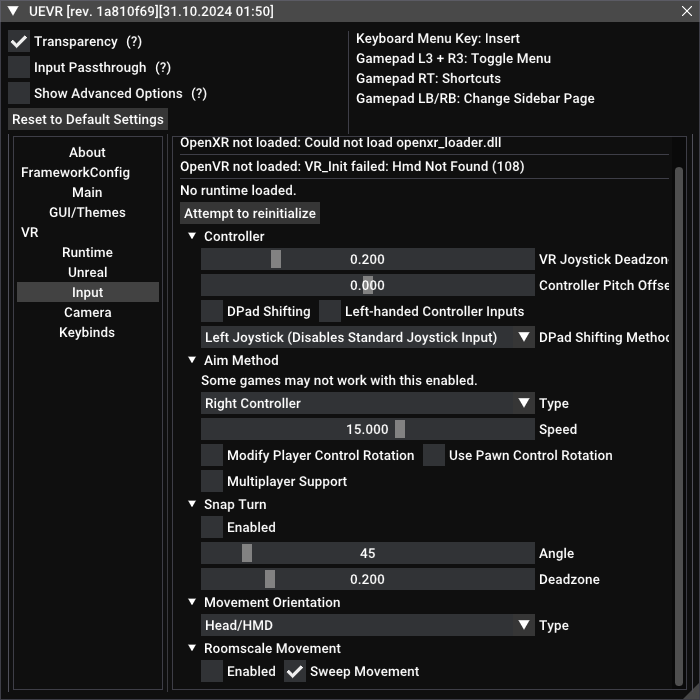Screen dimensions: 700x700
Task: Open the GUI/Themes sidebar page
Action: coord(88,212)
